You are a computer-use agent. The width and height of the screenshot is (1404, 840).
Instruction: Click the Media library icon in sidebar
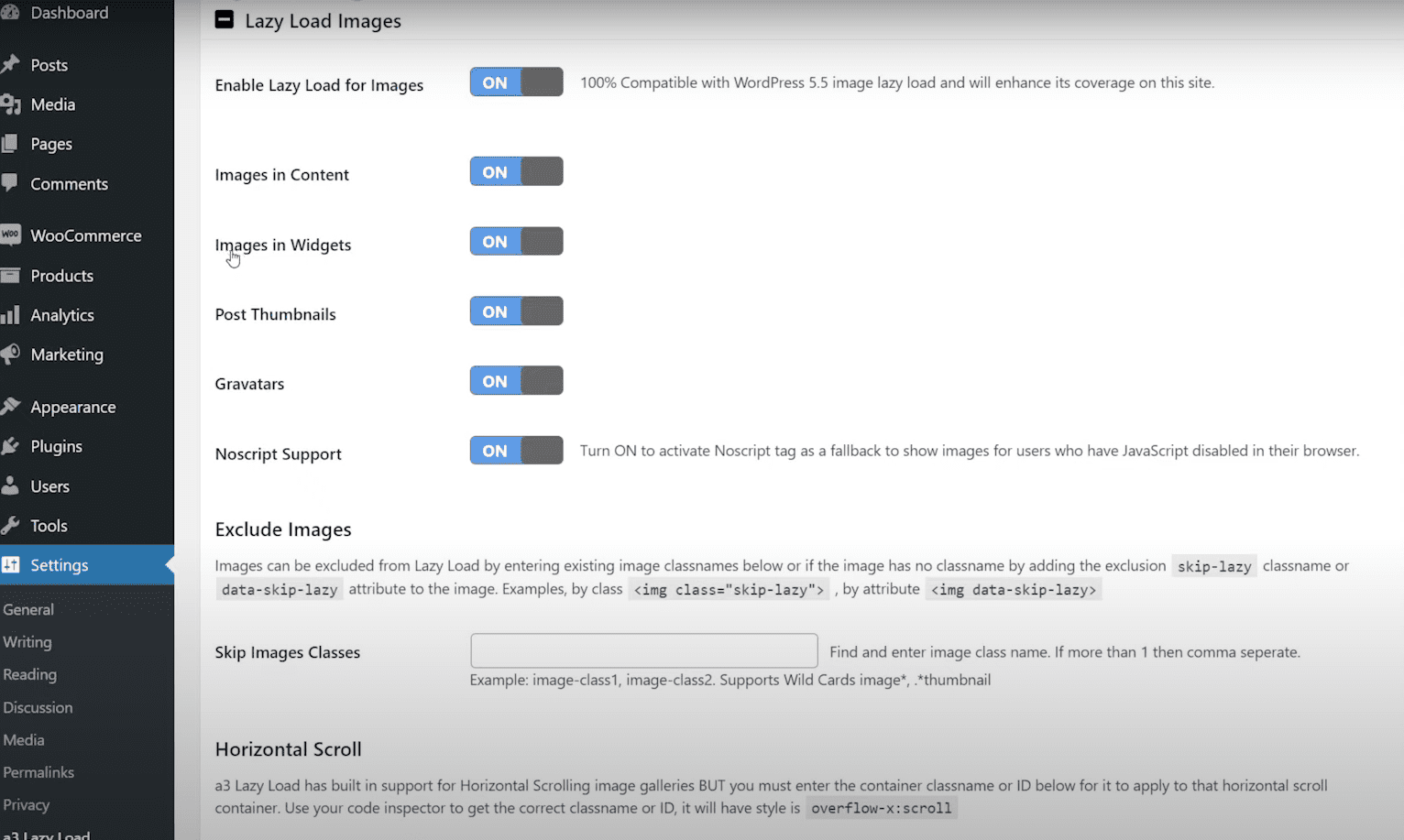10,104
